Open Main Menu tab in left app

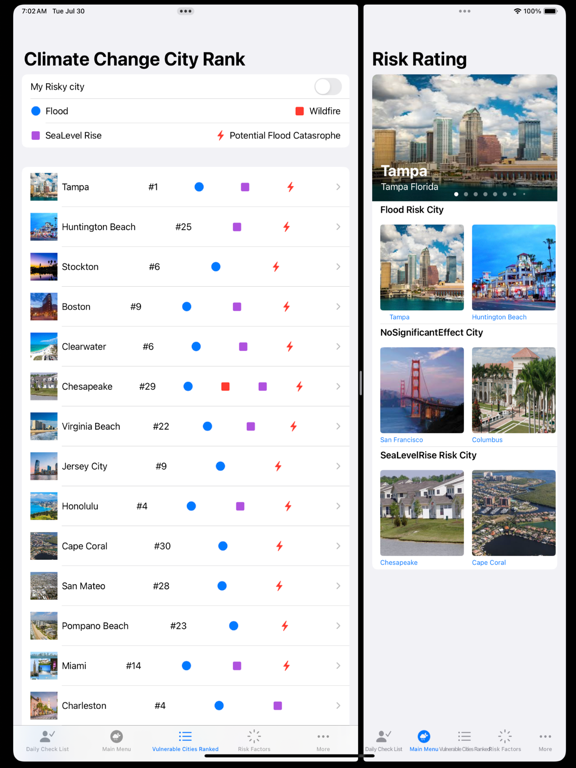(x=117, y=741)
